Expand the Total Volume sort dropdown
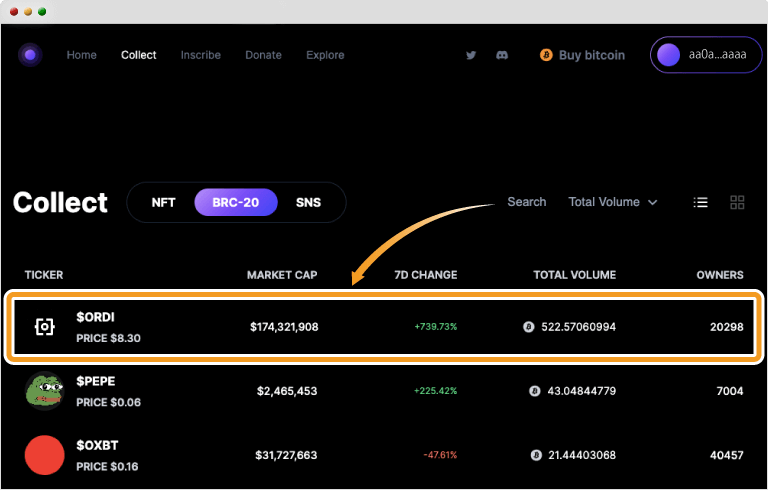Viewport: 768px width, 490px height. pyautogui.click(x=612, y=202)
